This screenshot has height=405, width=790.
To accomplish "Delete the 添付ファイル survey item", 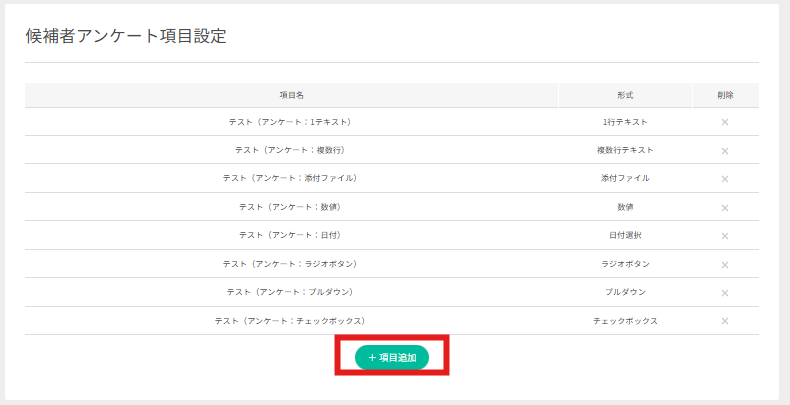I will click(x=725, y=179).
